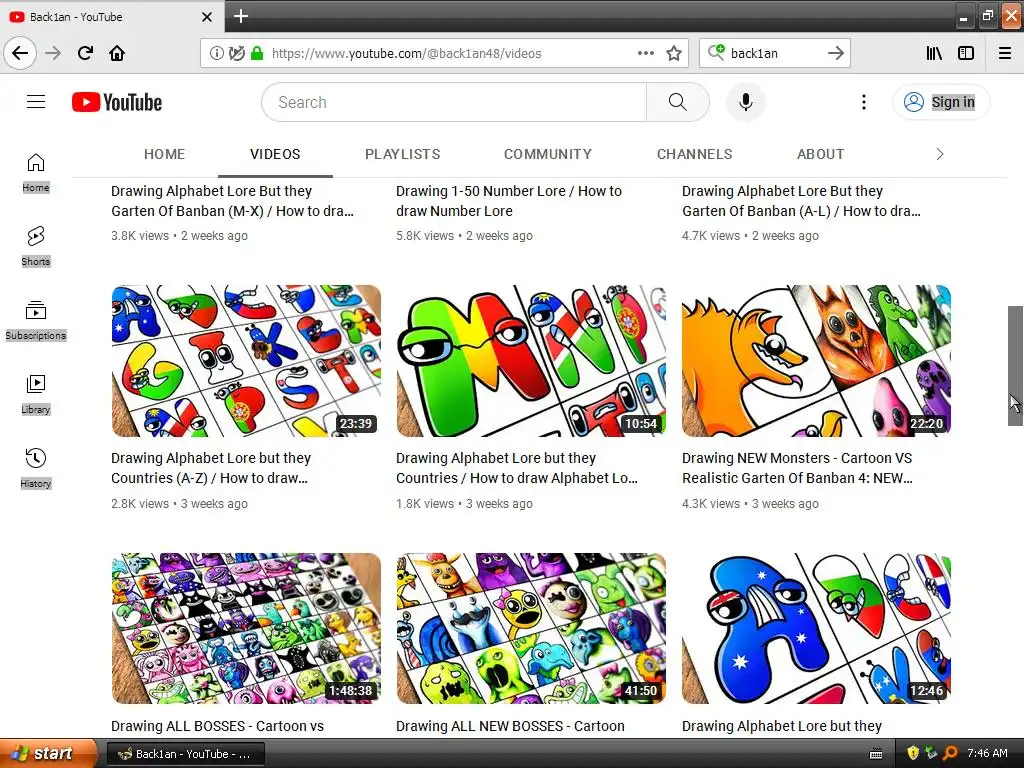The width and height of the screenshot is (1024, 768).
Task: Open Home in the YouTube sidebar
Action: click(36, 172)
